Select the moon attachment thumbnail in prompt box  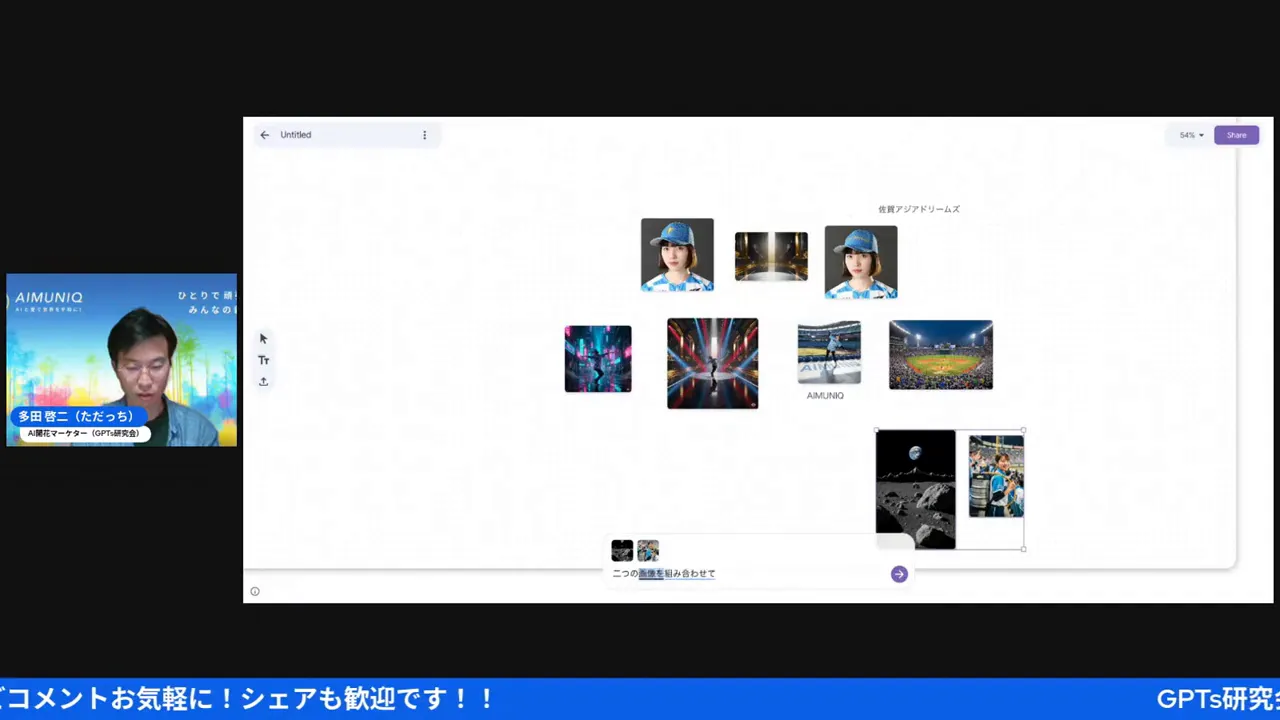click(x=622, y=551)
